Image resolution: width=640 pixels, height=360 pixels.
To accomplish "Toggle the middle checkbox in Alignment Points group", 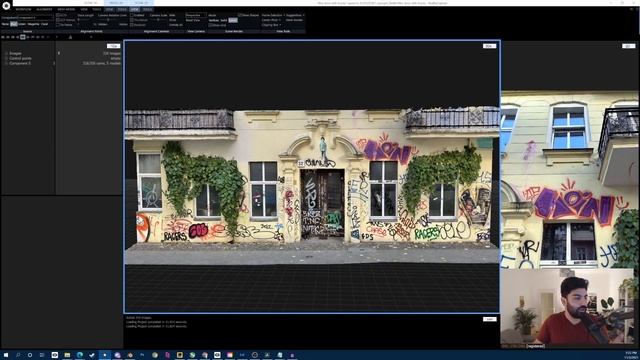I will click(x=58, y=20).
